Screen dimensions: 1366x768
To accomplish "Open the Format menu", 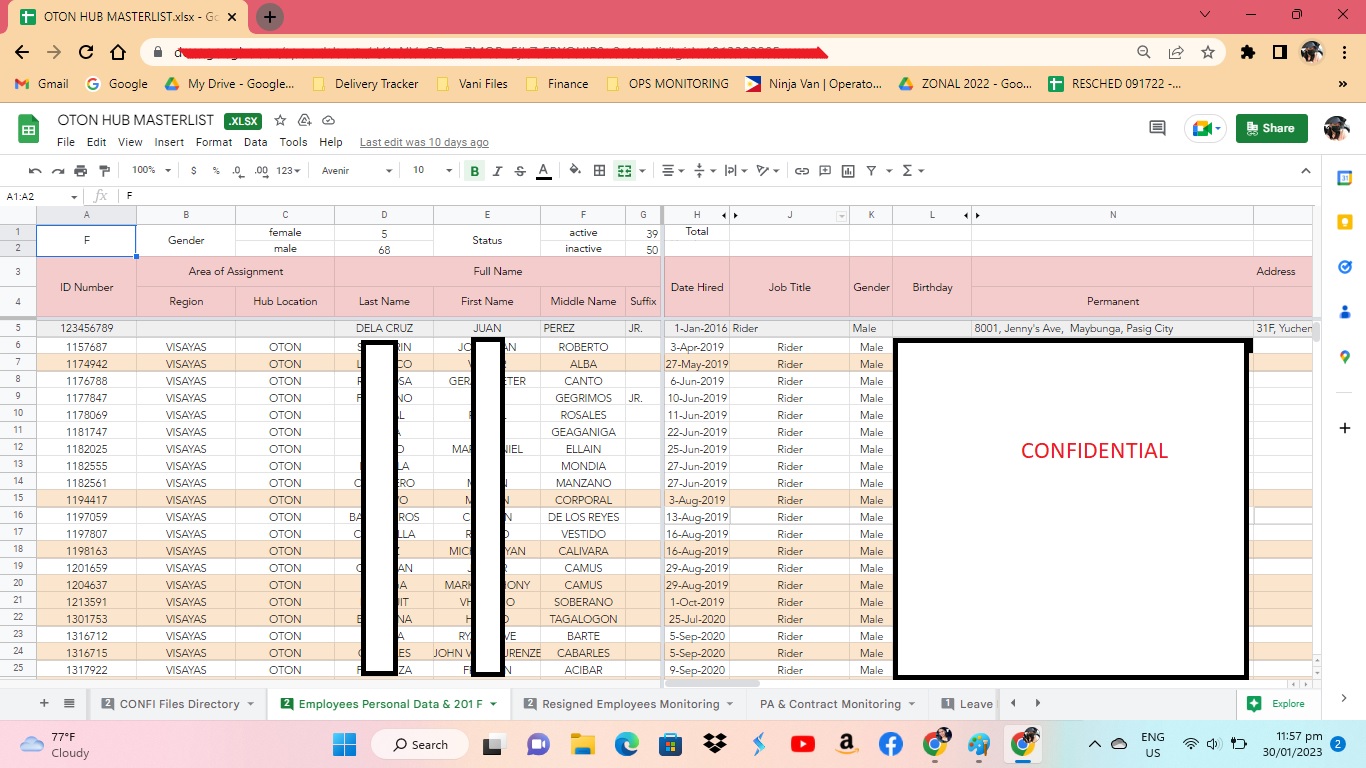I will (x=213, y=142).
